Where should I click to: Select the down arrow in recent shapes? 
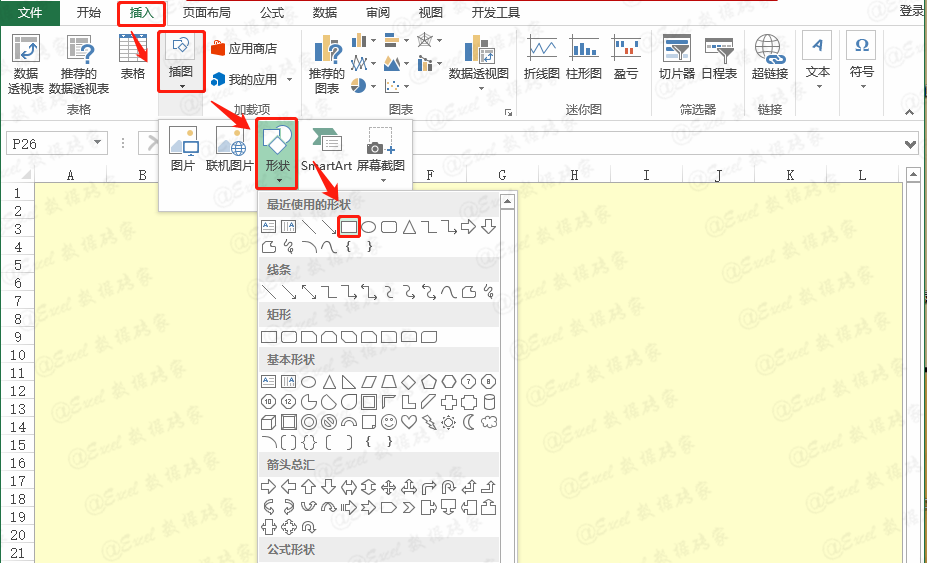coord(488,227)
